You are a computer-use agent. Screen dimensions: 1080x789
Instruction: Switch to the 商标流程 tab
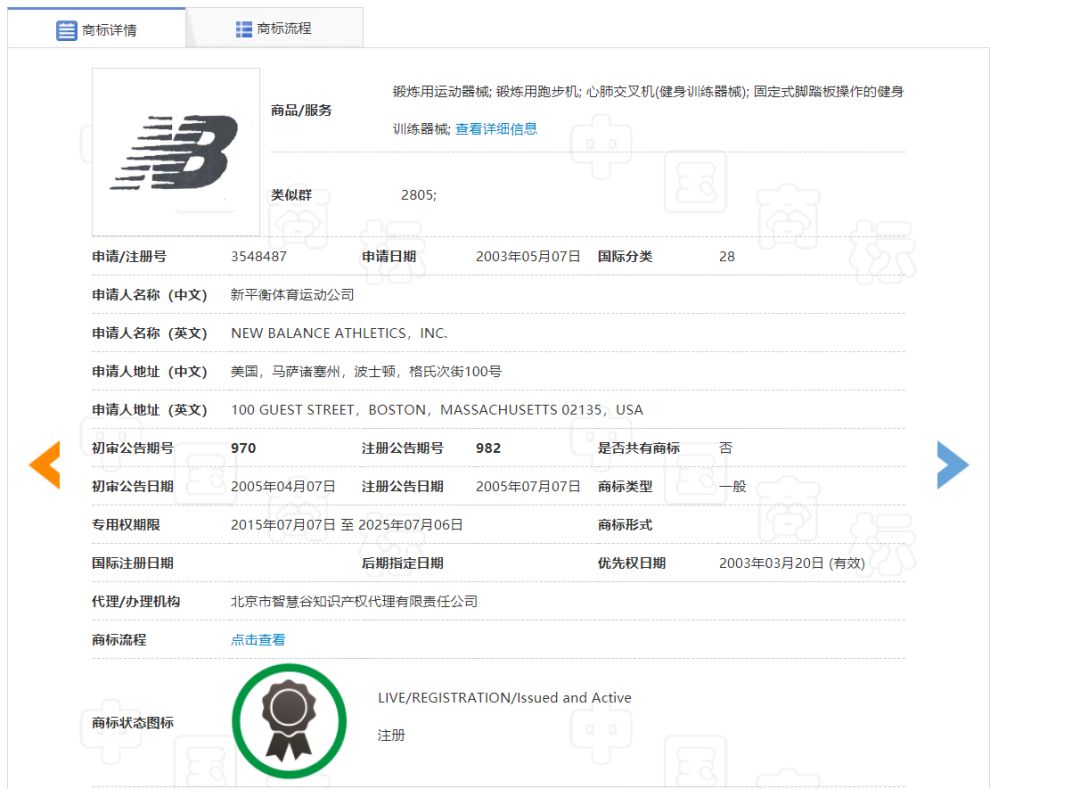[274, 28]
